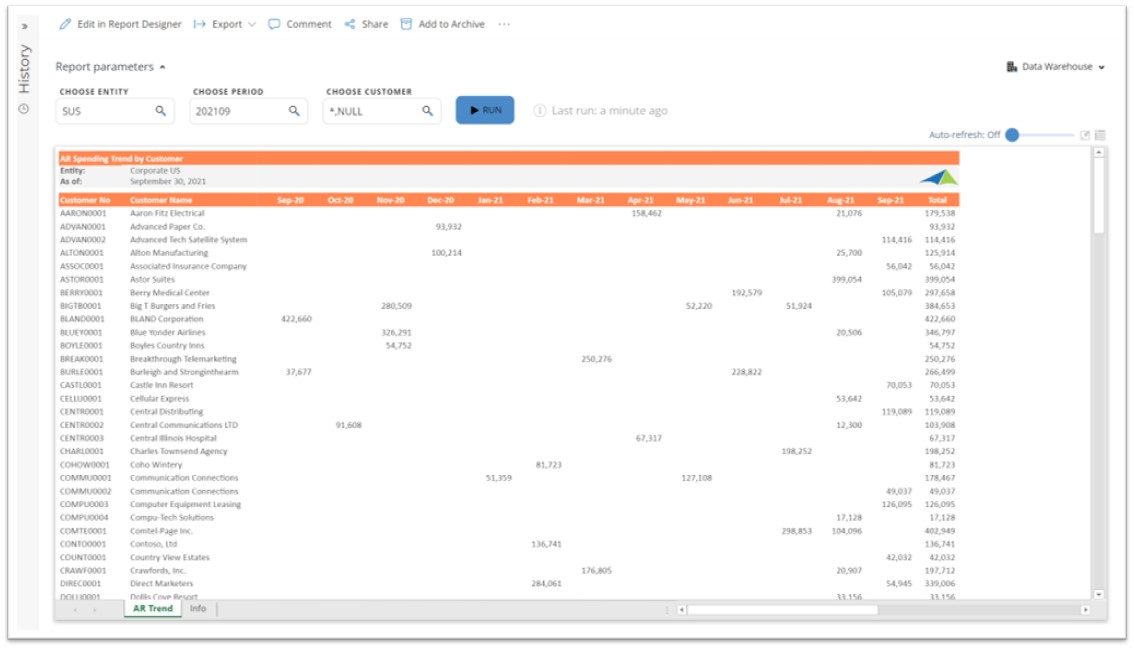Click the History clock icon
The width and height of the screenshot is (1134, 649).
[24, 109]
